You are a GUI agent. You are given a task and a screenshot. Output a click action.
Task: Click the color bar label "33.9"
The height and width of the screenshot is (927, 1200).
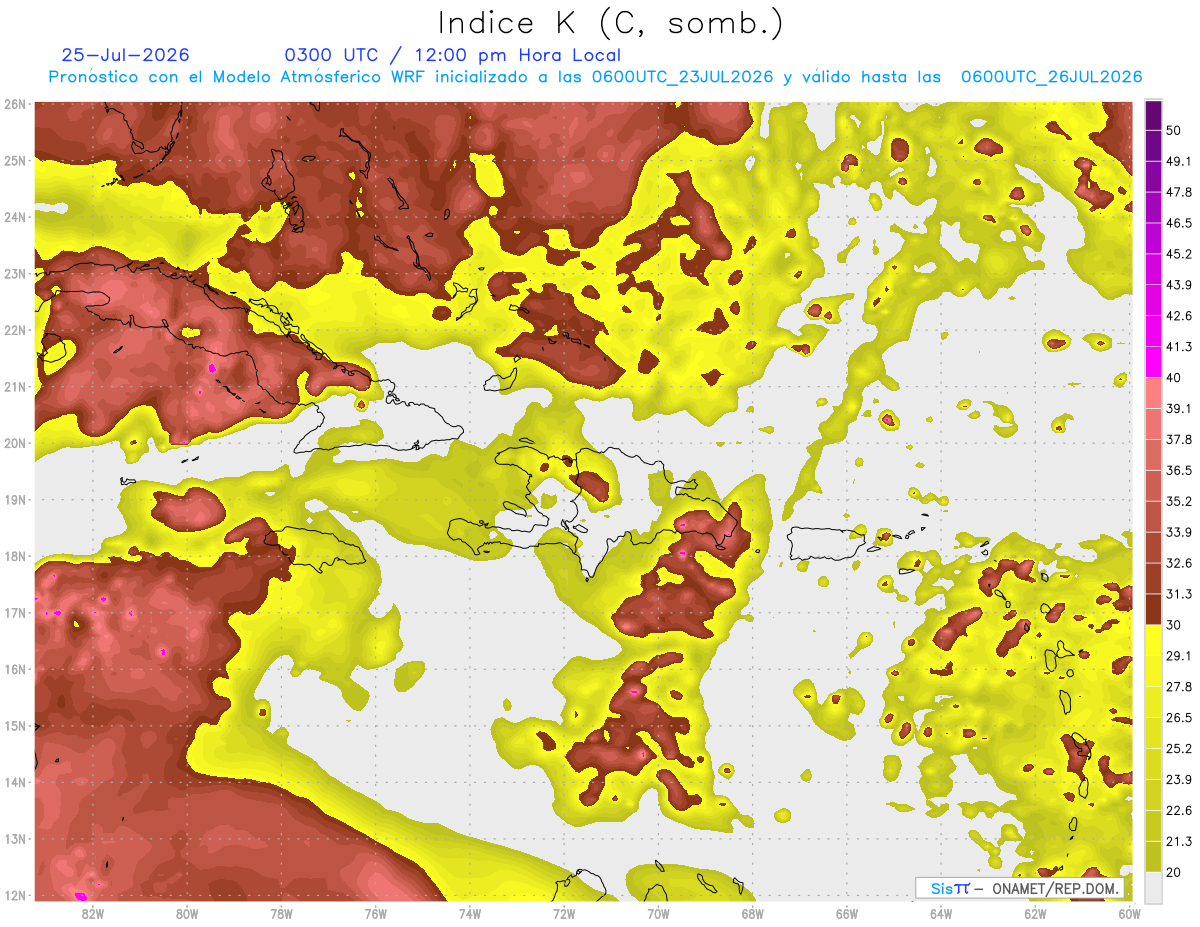(1179, 532)
